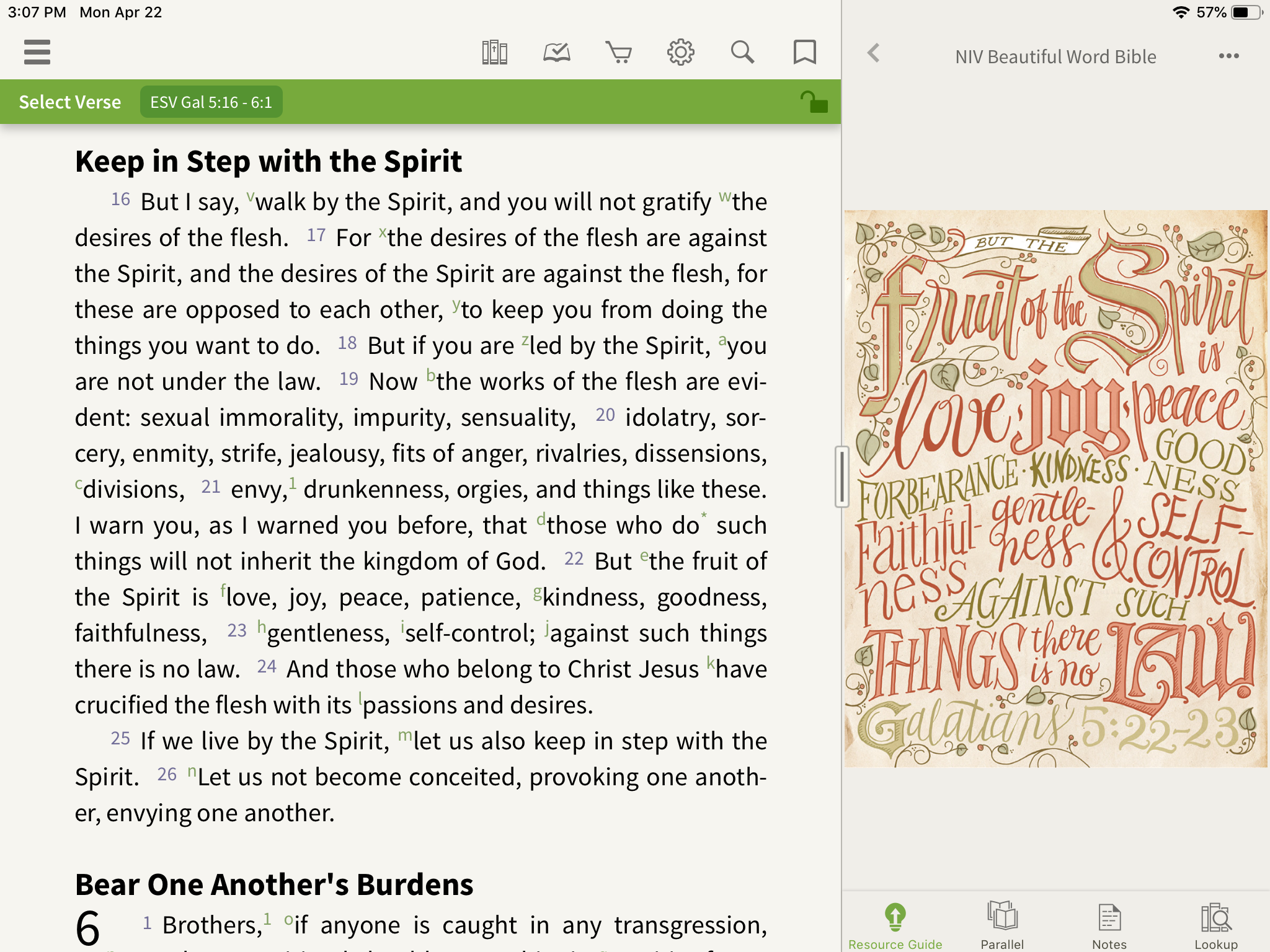Tap the NIV Beautiful Word Bible title
This screenshot has height=952, width=1270.
pyautogui.click(x=1055, y=56)
